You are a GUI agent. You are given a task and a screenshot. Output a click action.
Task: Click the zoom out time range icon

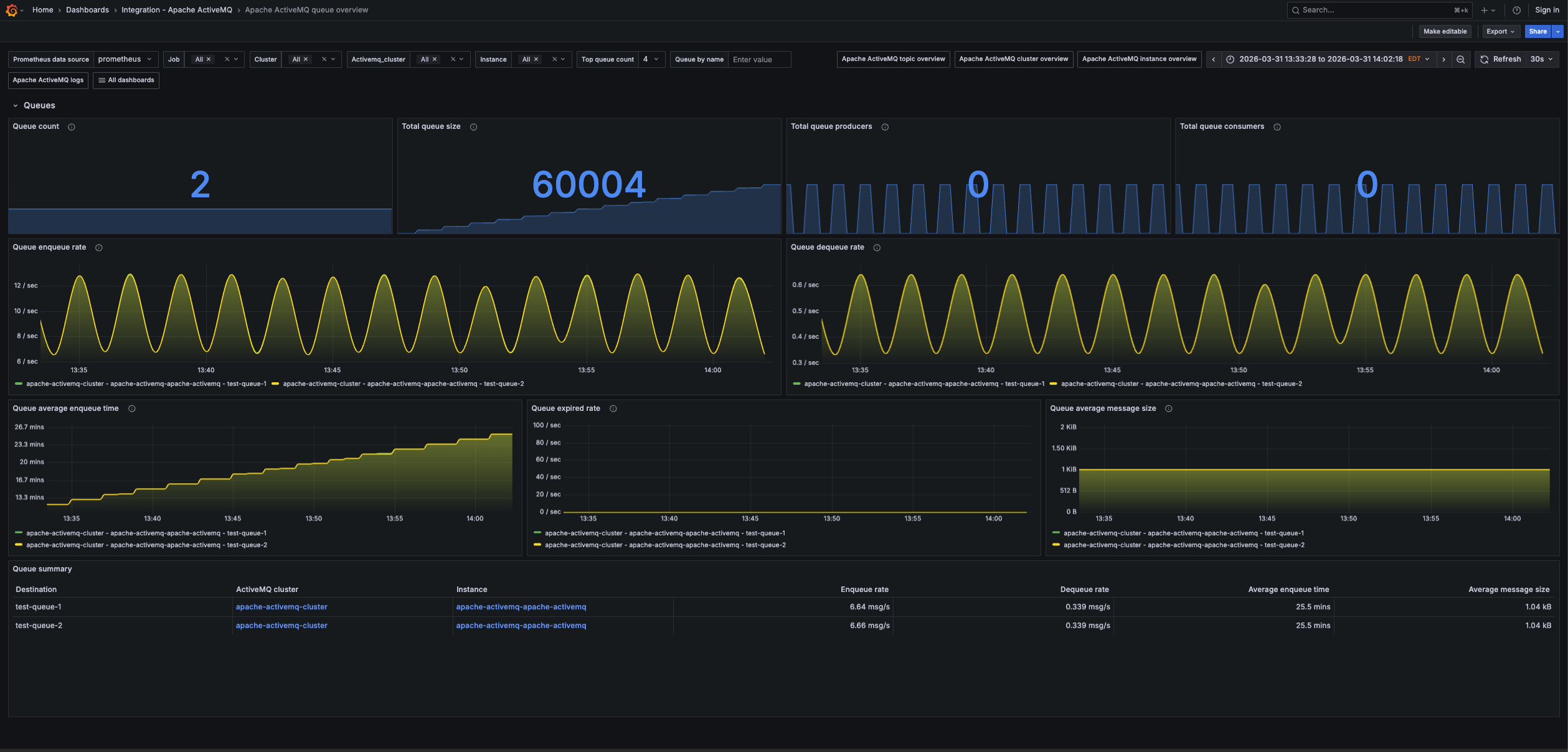[x=1460, y=59]
